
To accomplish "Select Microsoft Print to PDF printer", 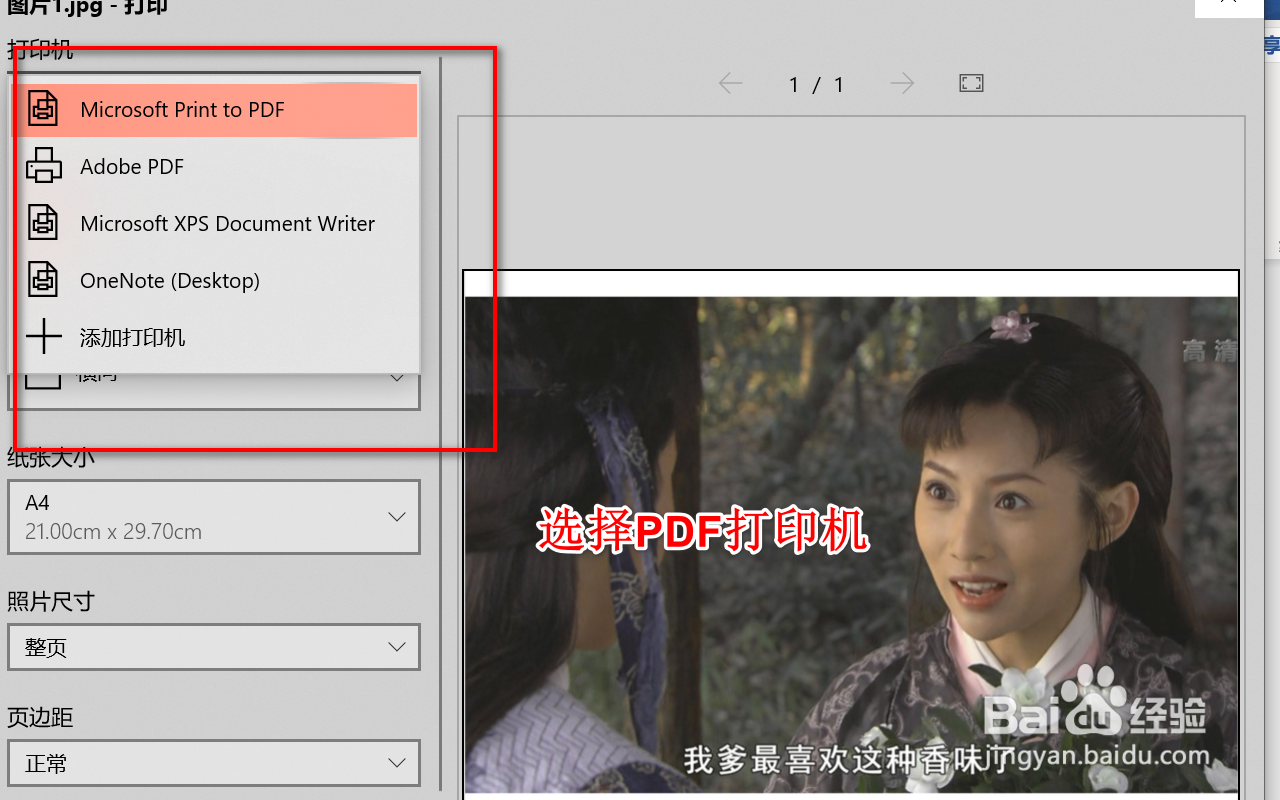I will coord(215,110).
